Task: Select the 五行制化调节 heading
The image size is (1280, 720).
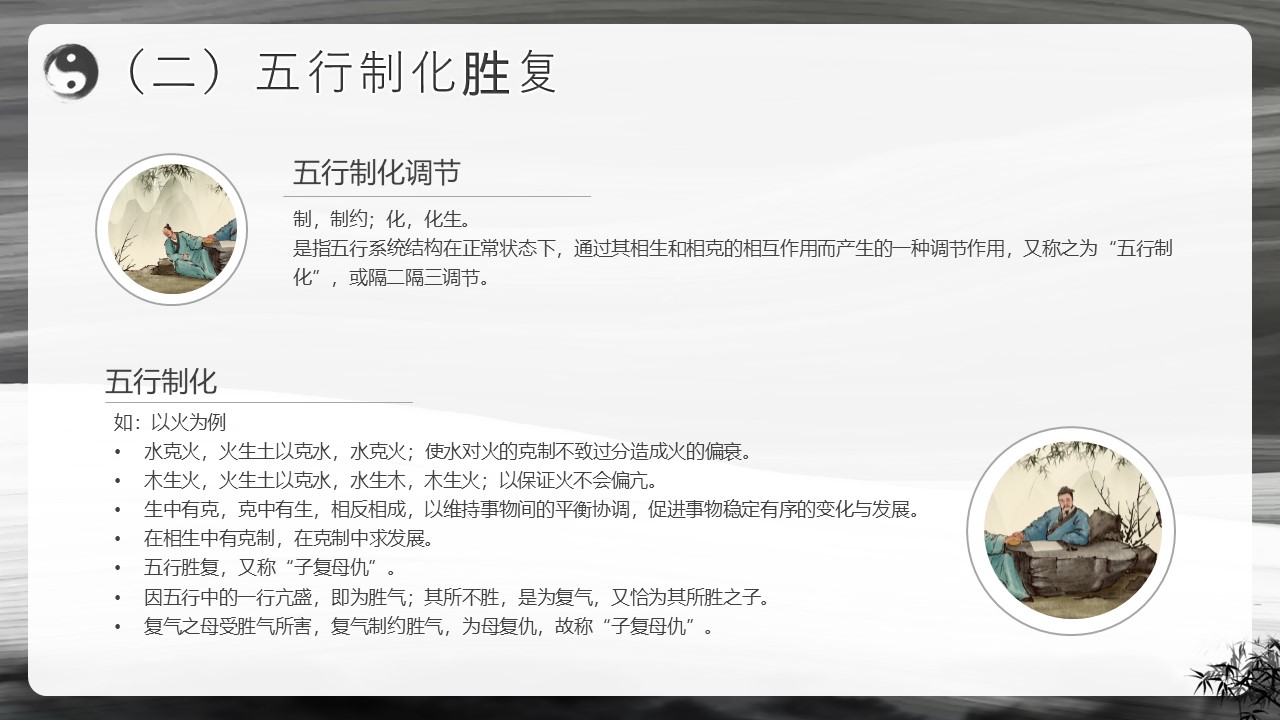Action: (376, 173)
